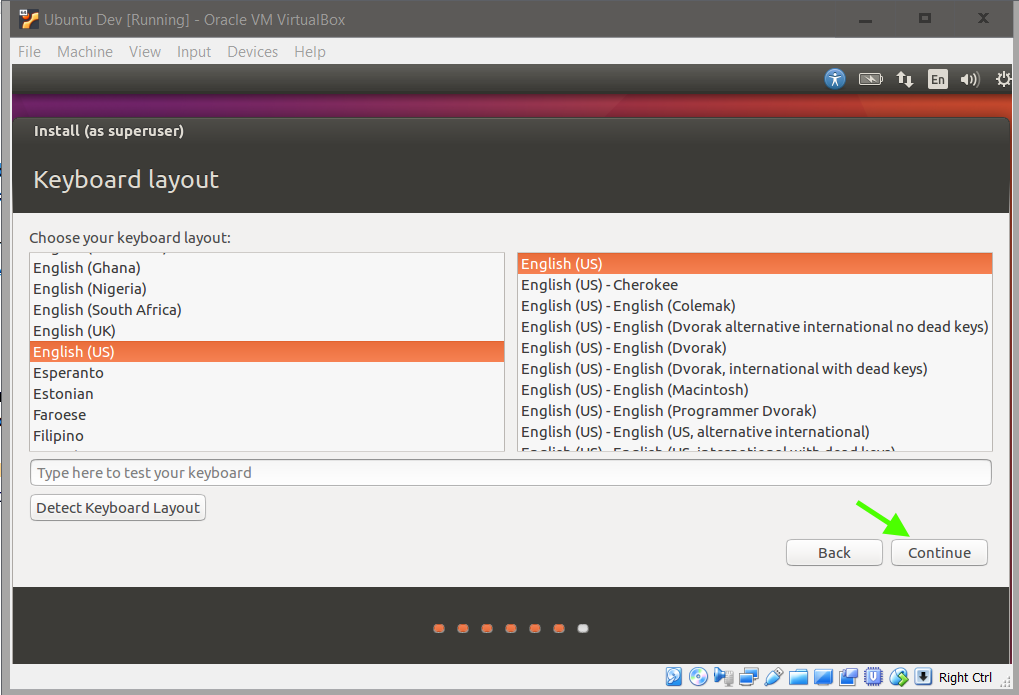
Task: Click the shared folders status icon
Action: pos(798,677)
